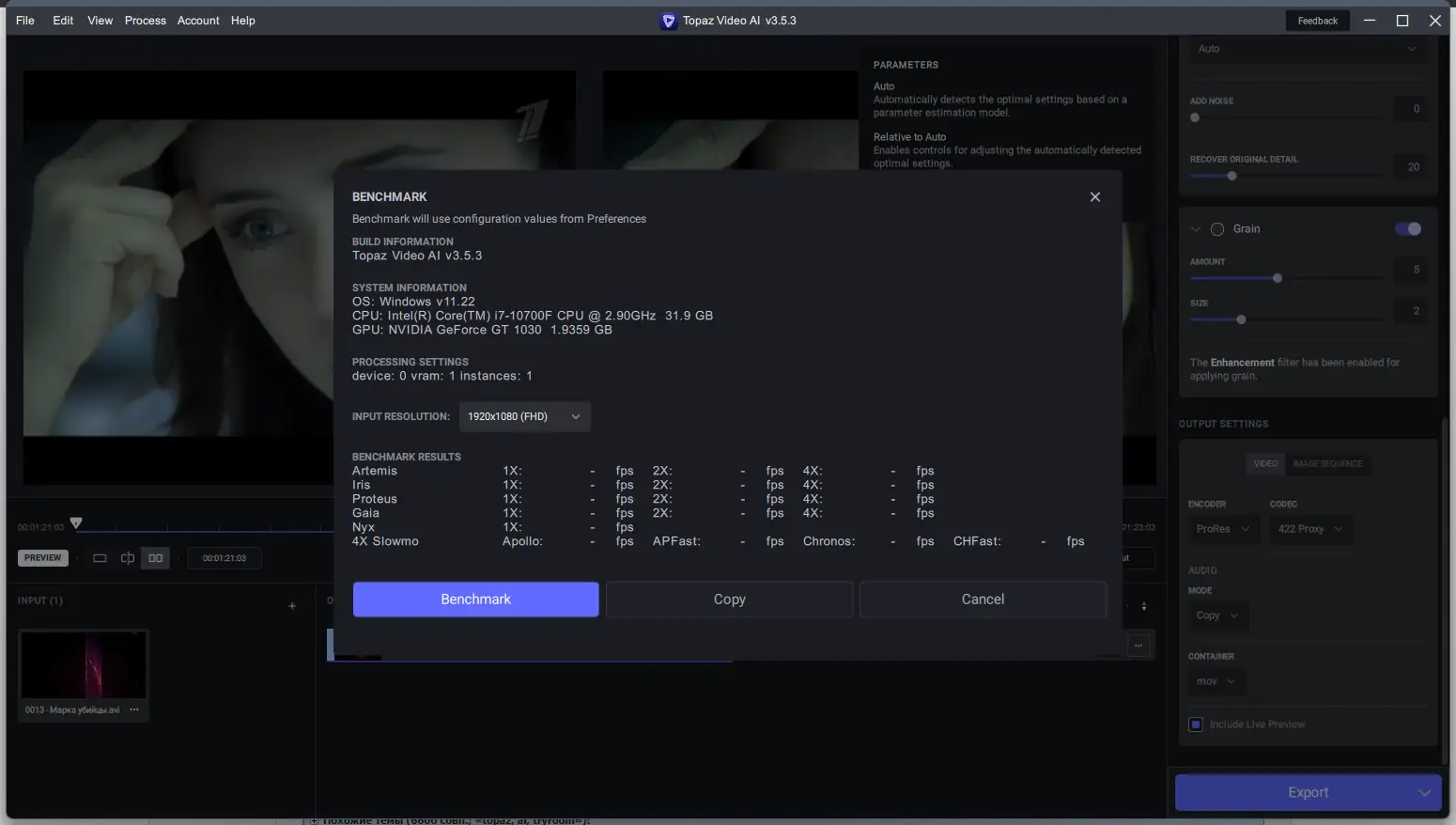
Task: Open the 422 Proxy codec dropdown
Action: 1311,529
